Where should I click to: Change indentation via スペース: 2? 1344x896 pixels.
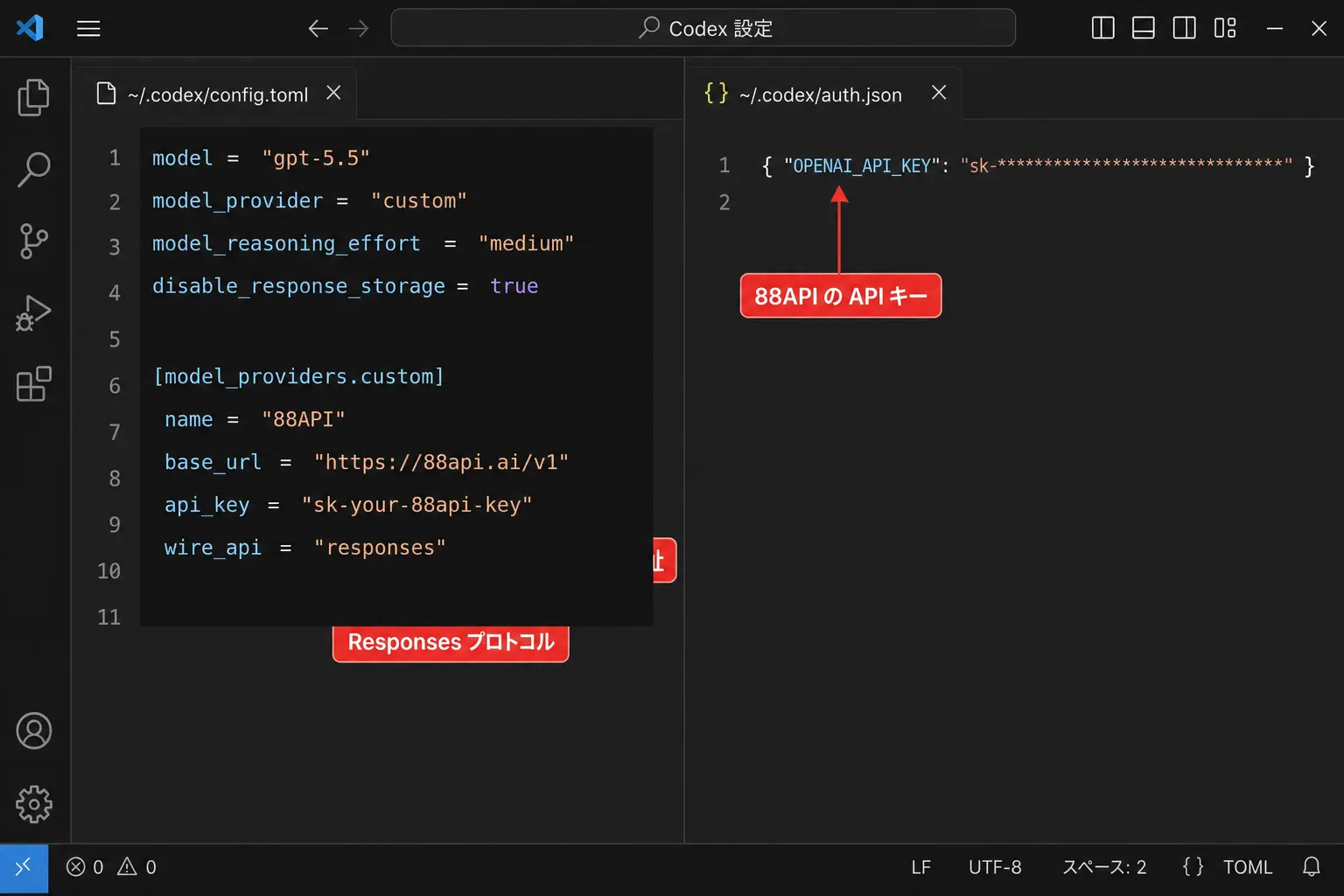(1104, 867)
